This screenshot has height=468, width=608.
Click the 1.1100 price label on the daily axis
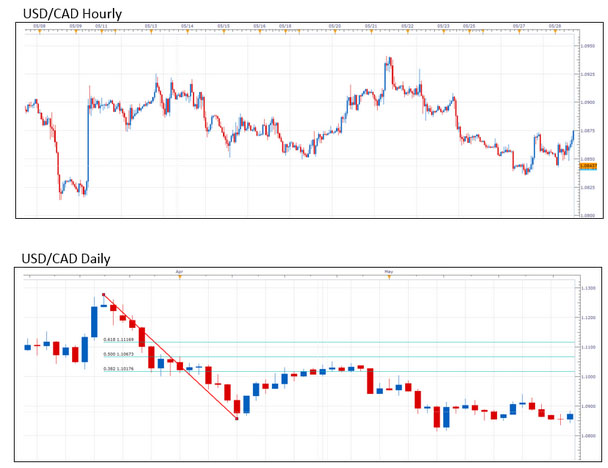point(589,347)
